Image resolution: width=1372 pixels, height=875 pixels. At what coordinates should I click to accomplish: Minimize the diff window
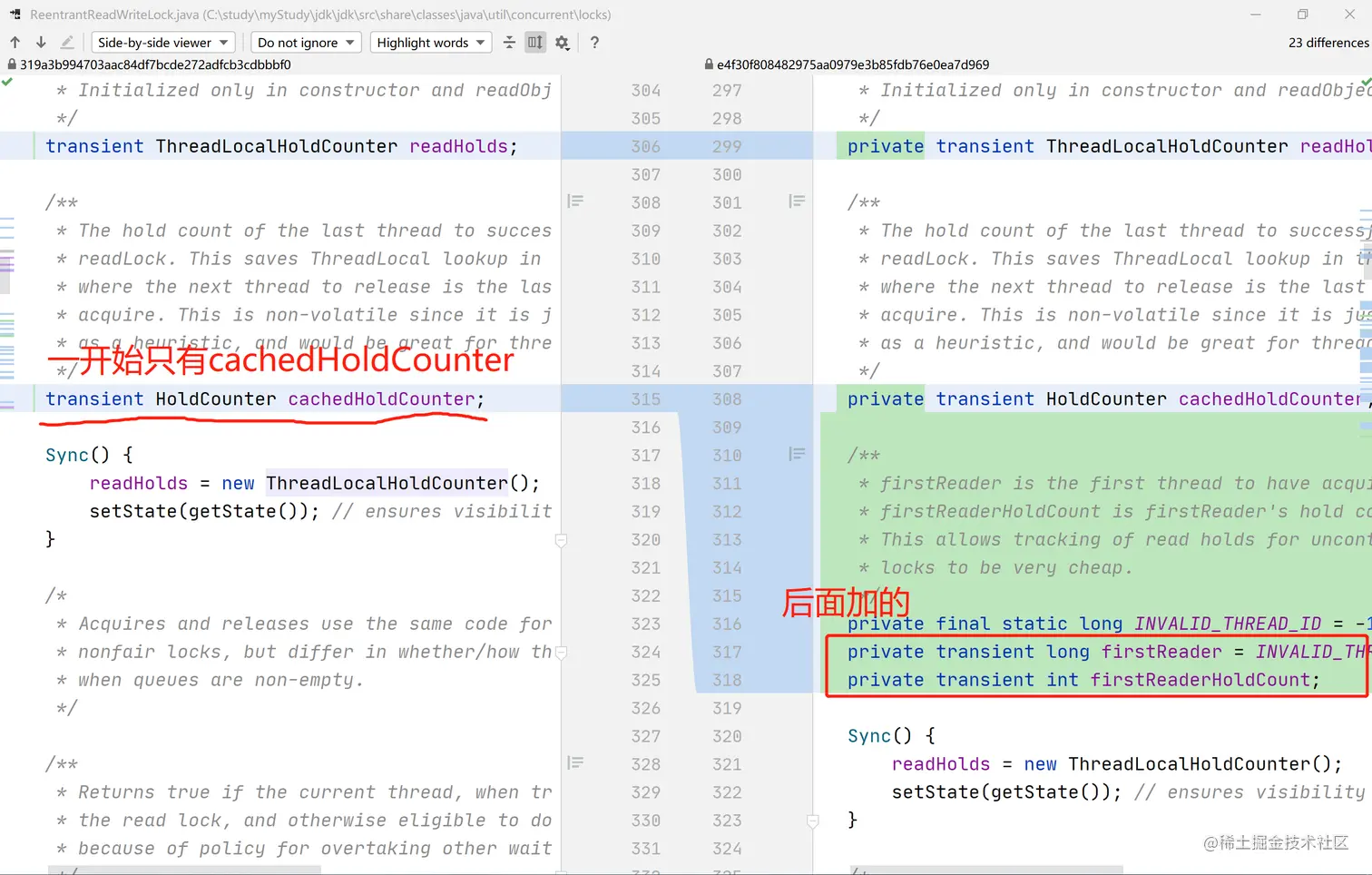click(x=1255, y=15)
